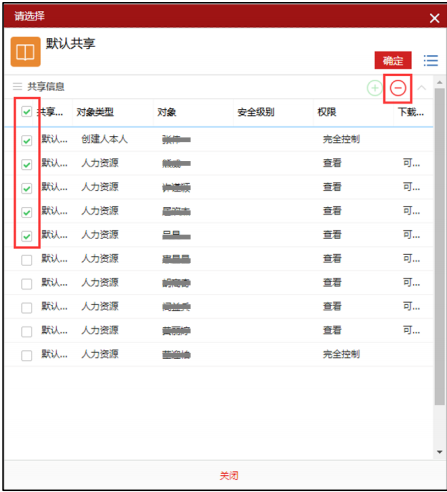The image size is (447, 492).
Task: Click the 确定 confirm button
Action: [x=393, y=60]
